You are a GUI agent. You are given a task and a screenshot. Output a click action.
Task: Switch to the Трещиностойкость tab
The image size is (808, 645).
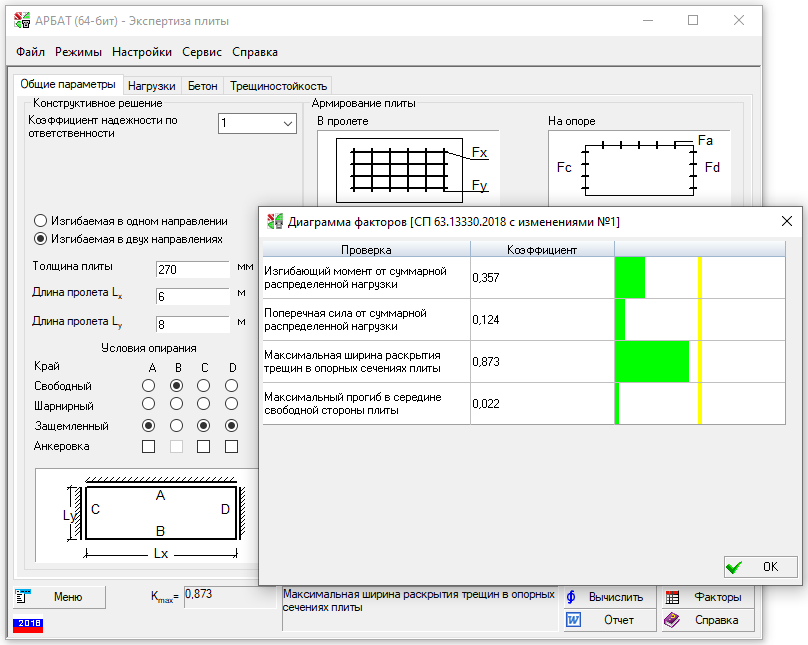point(278,87)
